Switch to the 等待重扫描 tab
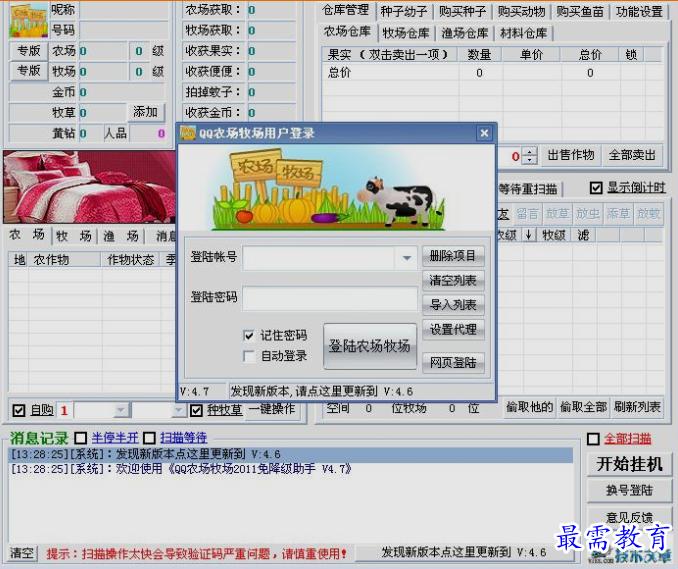Image resolution: width=678 pixels, height=569 pixels. pos(528,189)
